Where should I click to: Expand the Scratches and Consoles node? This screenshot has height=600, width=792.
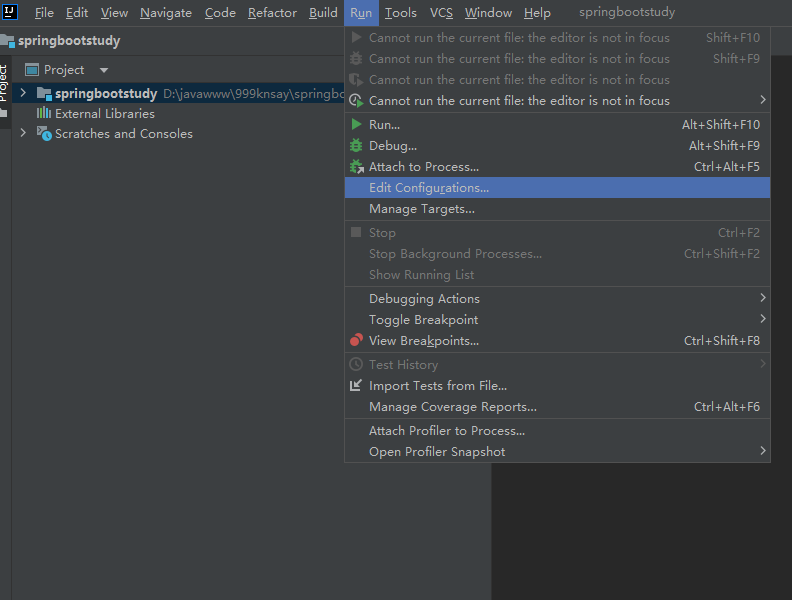tap(22, 134)
